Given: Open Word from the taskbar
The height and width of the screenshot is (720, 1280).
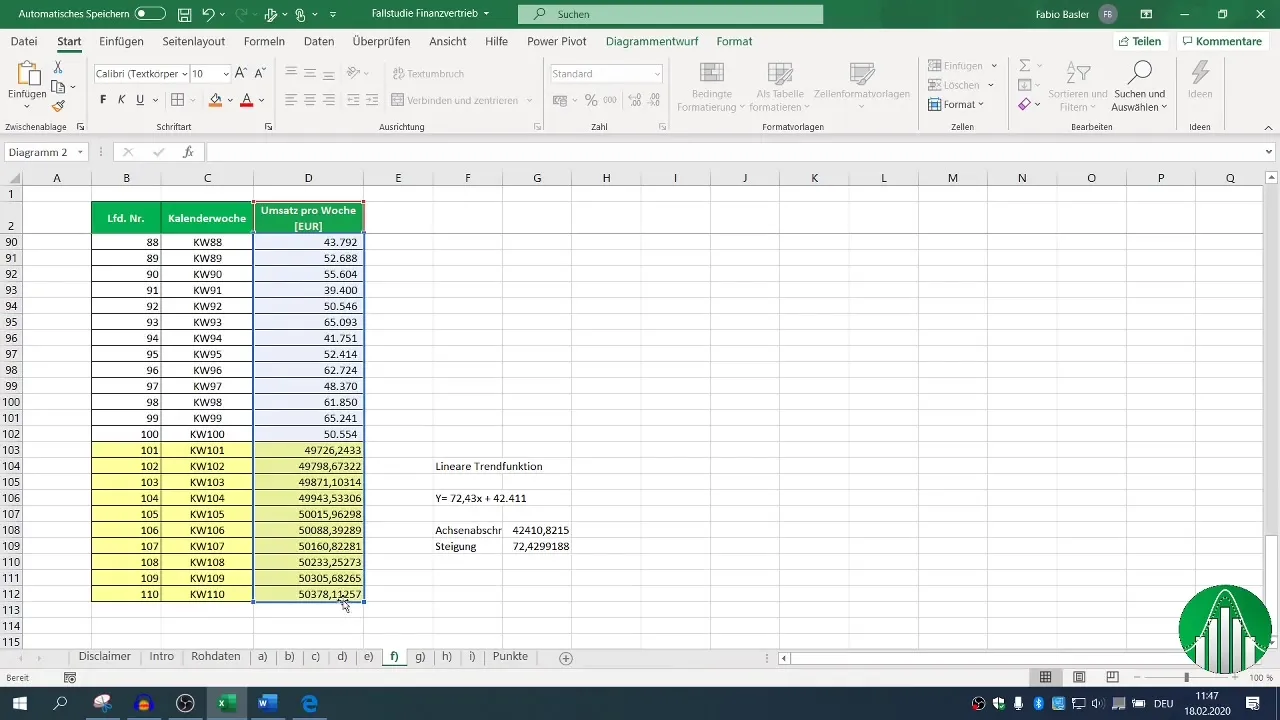Looking at the screenshot, I should [268, 703].
